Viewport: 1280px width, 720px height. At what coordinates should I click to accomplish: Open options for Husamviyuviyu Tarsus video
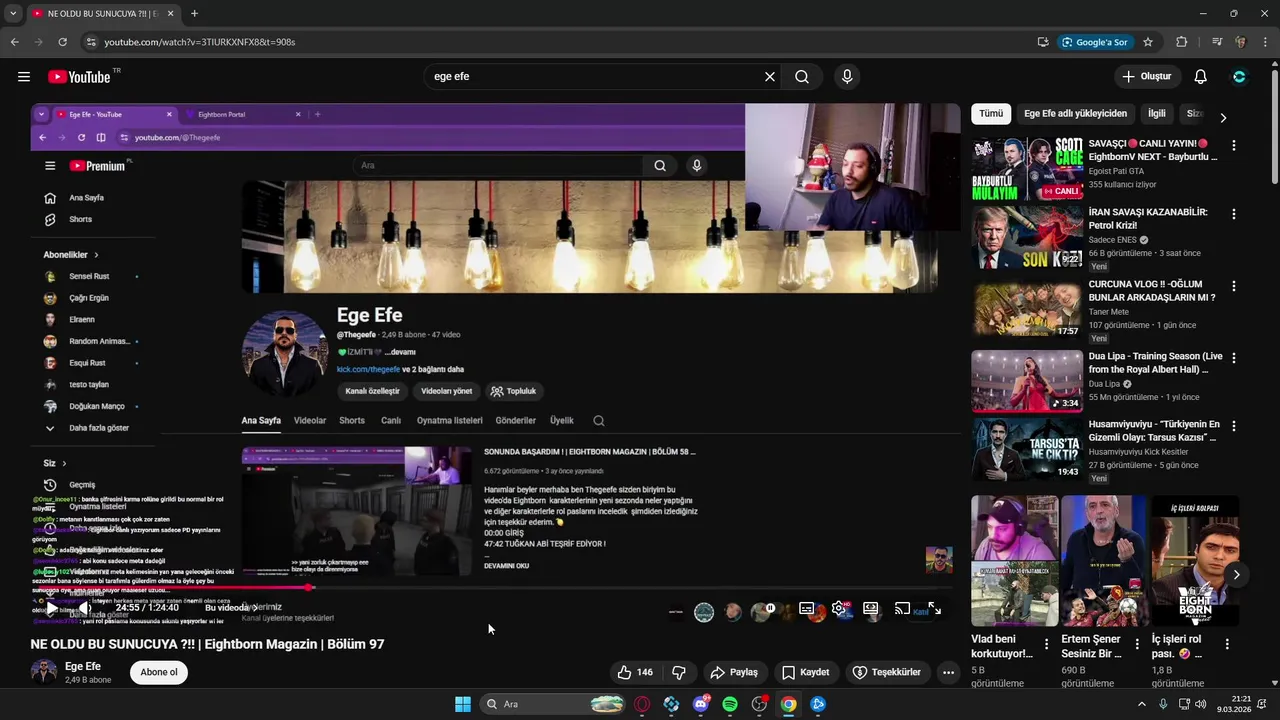point(1233,426)
